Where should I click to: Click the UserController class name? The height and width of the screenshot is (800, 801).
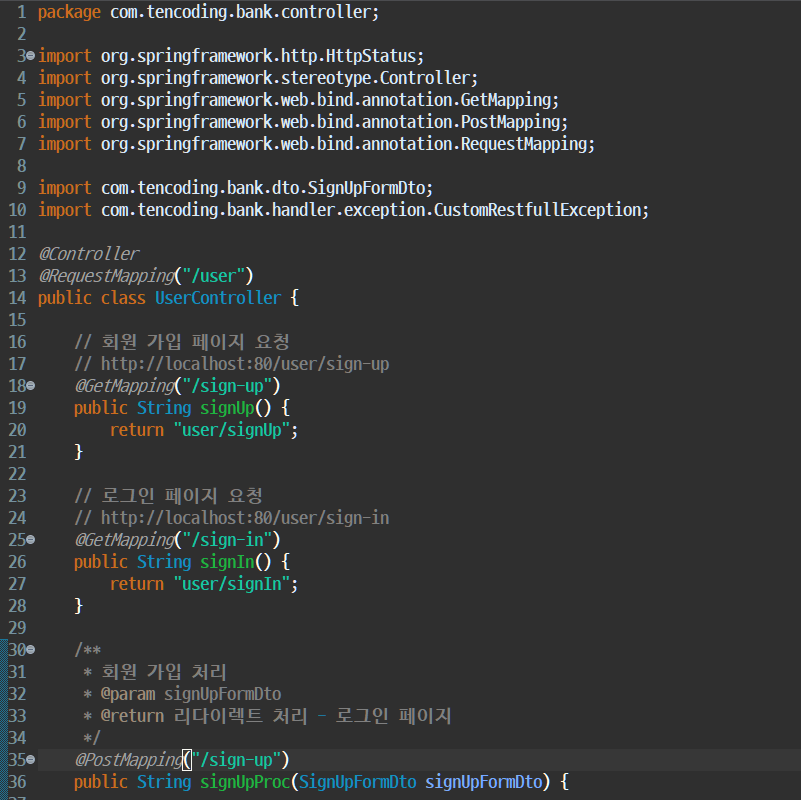coord(218,298)
